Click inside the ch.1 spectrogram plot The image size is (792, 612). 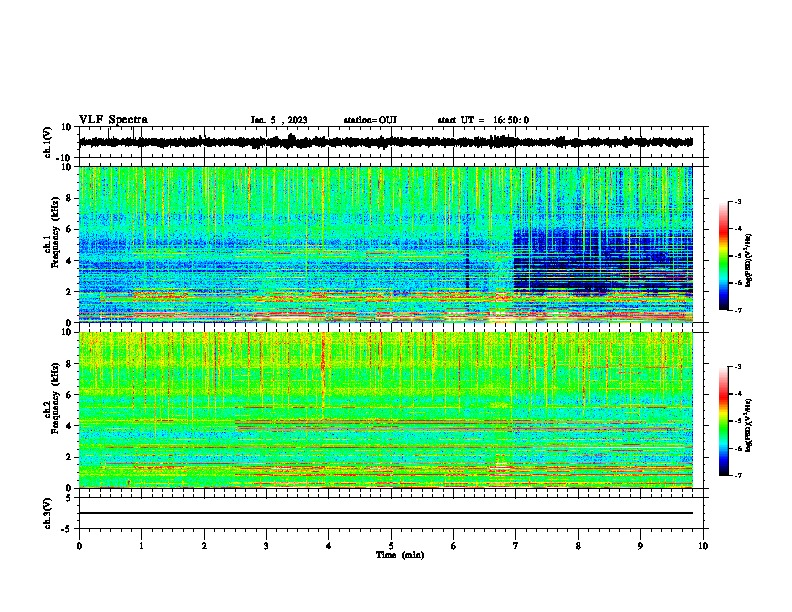click(x=386, y=244)
